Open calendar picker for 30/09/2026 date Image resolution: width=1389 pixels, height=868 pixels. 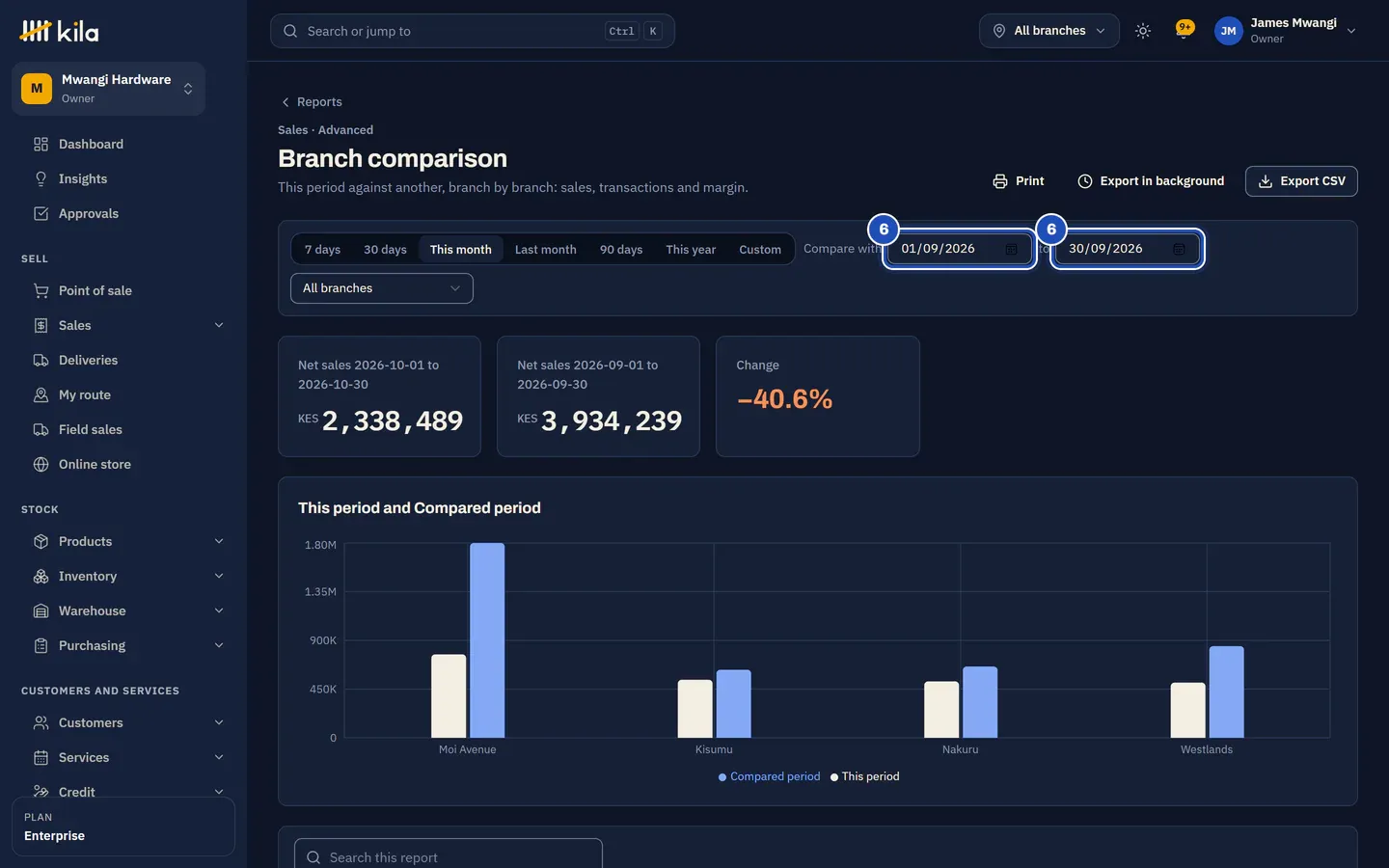(x=1179, y=249)
